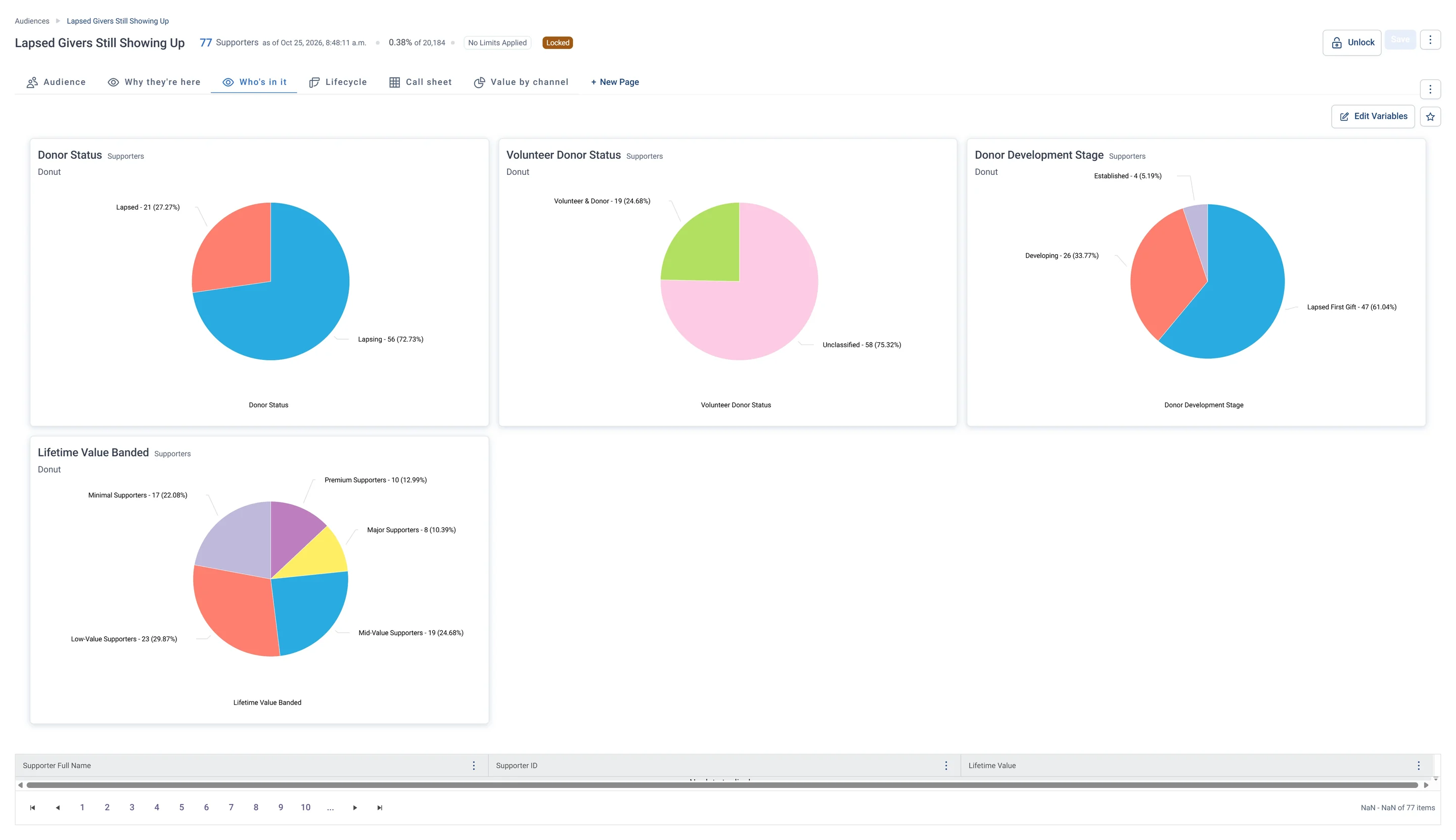
Task: Click the Lapsed Givers Still Showing Up breadcrumb
Action: point(118,21)
